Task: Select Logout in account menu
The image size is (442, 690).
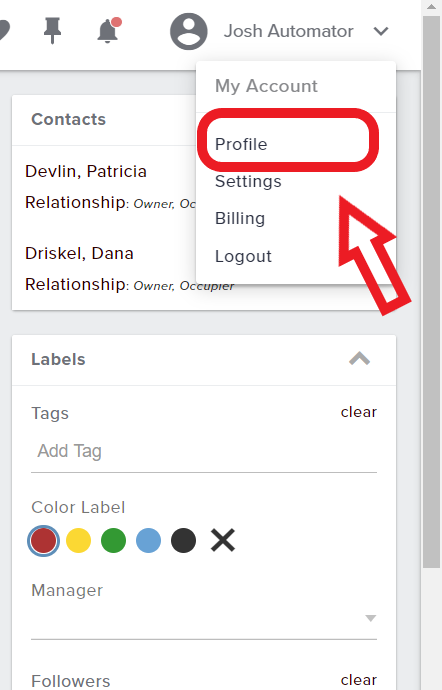Action: (x=243, y=256)
